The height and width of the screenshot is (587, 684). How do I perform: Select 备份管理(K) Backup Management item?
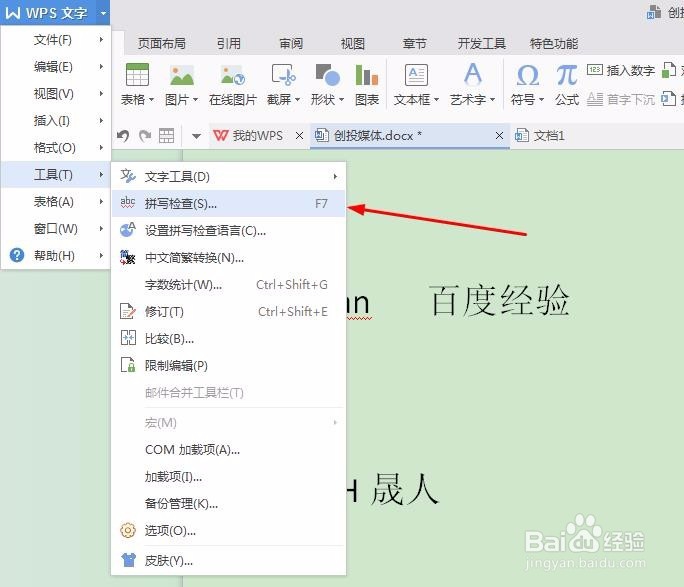point(229,504)
